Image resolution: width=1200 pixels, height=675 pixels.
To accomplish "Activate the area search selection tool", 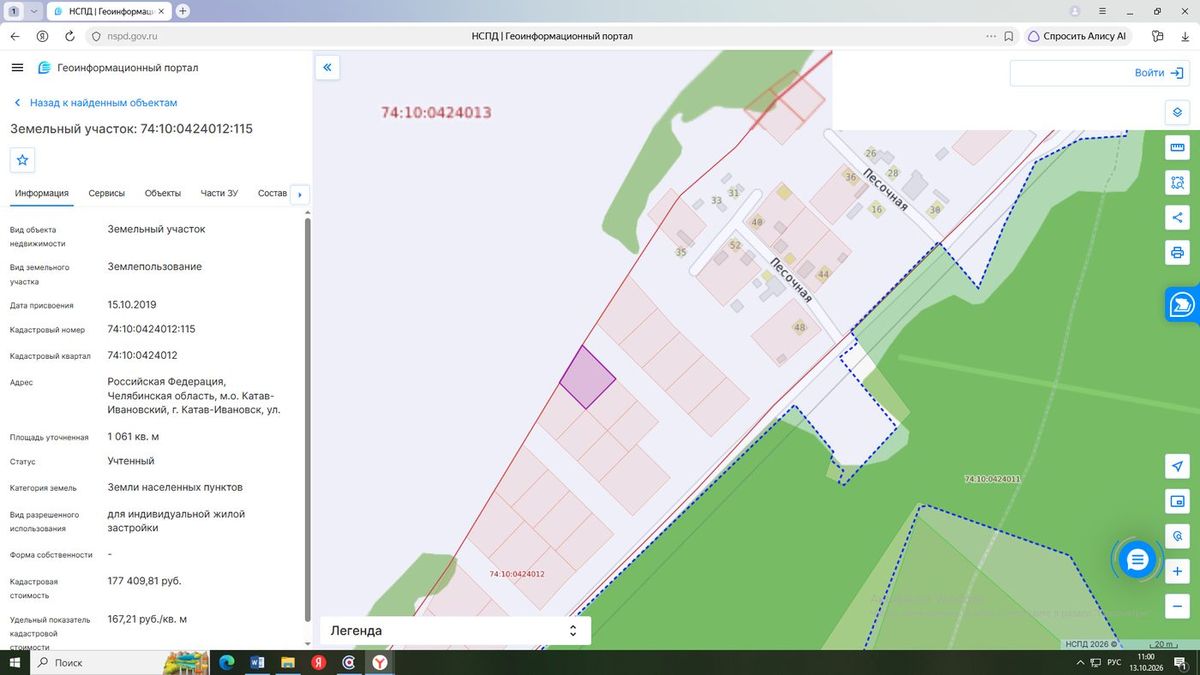I will click(x=1178, y=183).
